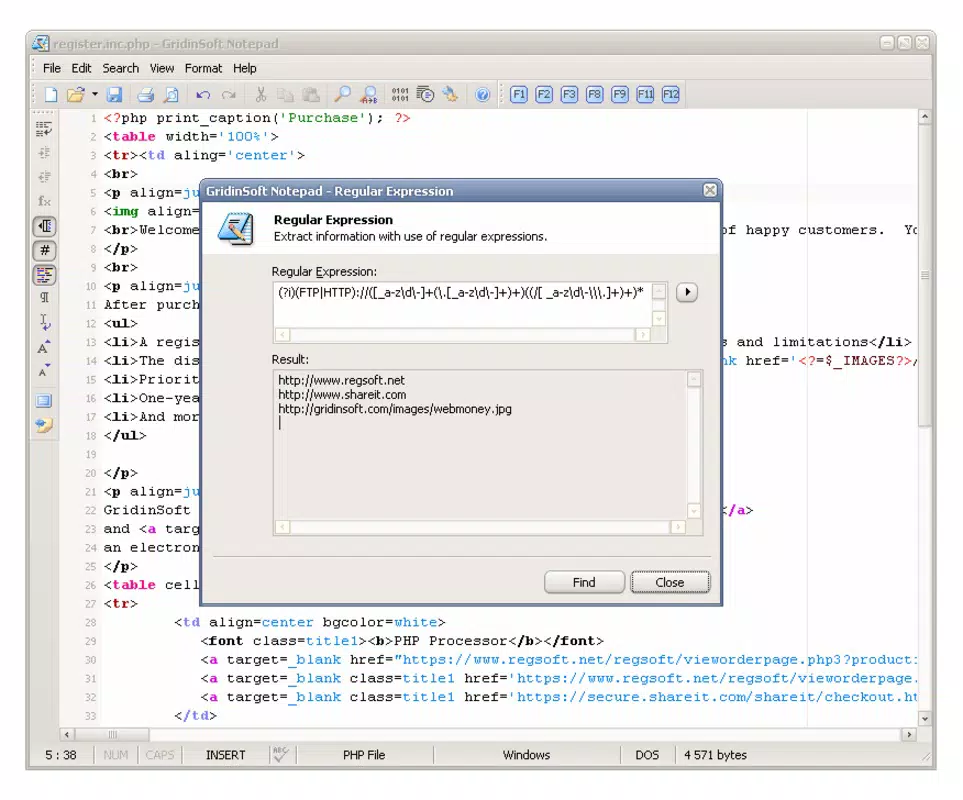Click the Close button in the dialog
Image resolution: width=963 pixels, height=800 pixels.
tap(670, 582)
